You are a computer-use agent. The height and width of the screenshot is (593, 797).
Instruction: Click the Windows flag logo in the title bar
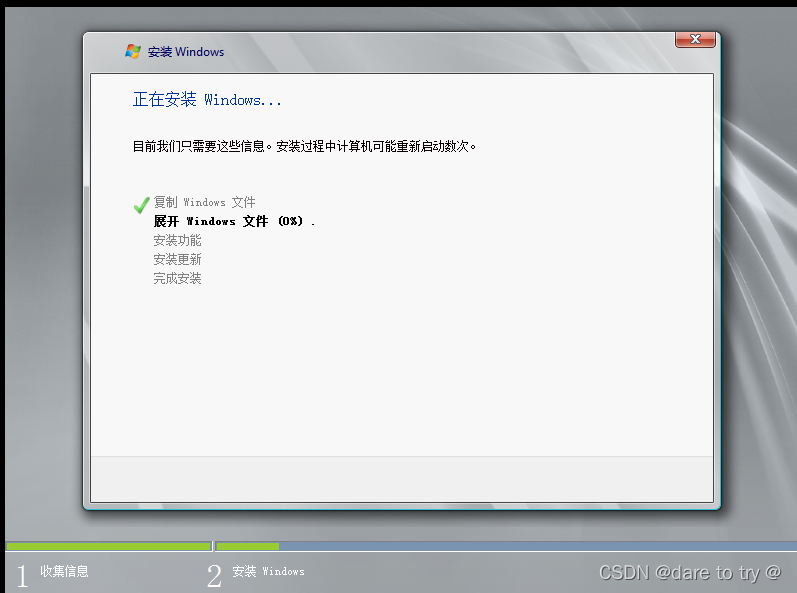click(x=133, y=51)
